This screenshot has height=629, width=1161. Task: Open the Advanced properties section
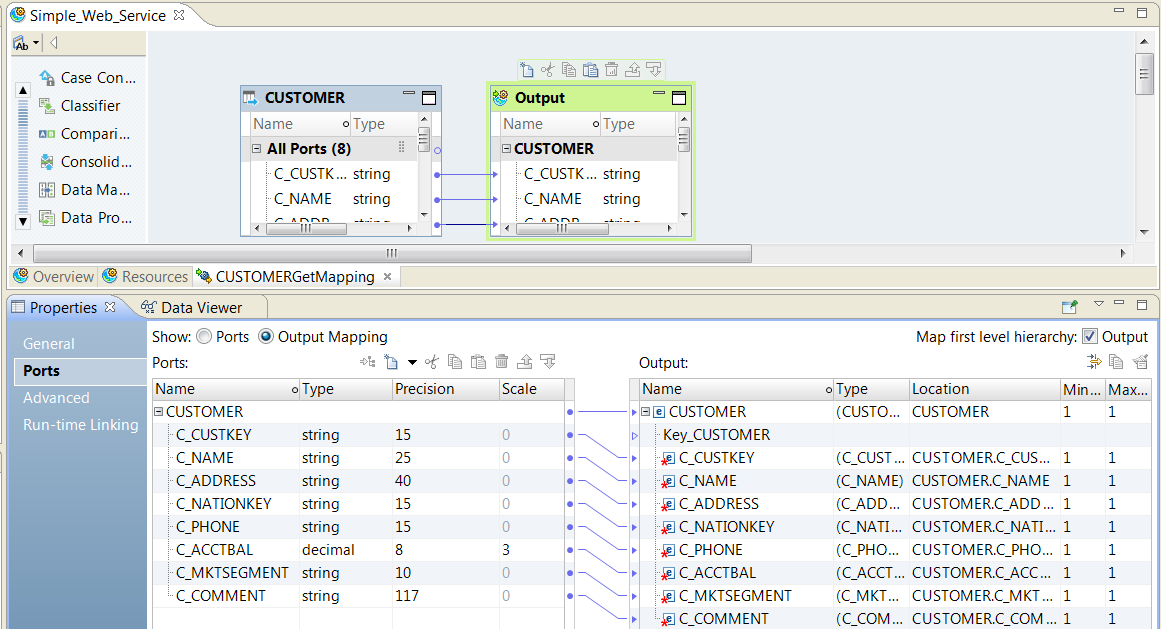[x=56, y=397]
